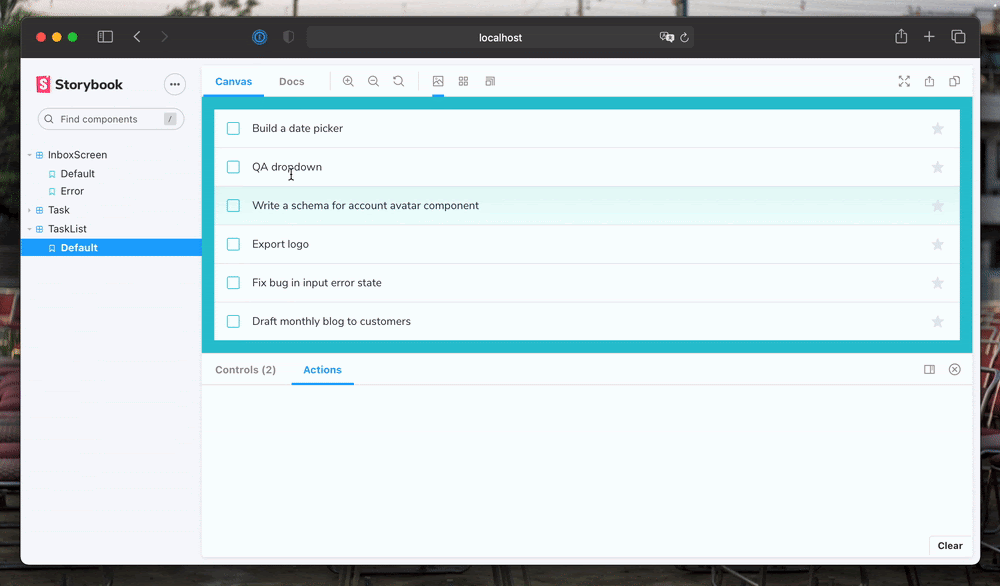Click the zoom out magnifier icon

(x=373, y=81)
